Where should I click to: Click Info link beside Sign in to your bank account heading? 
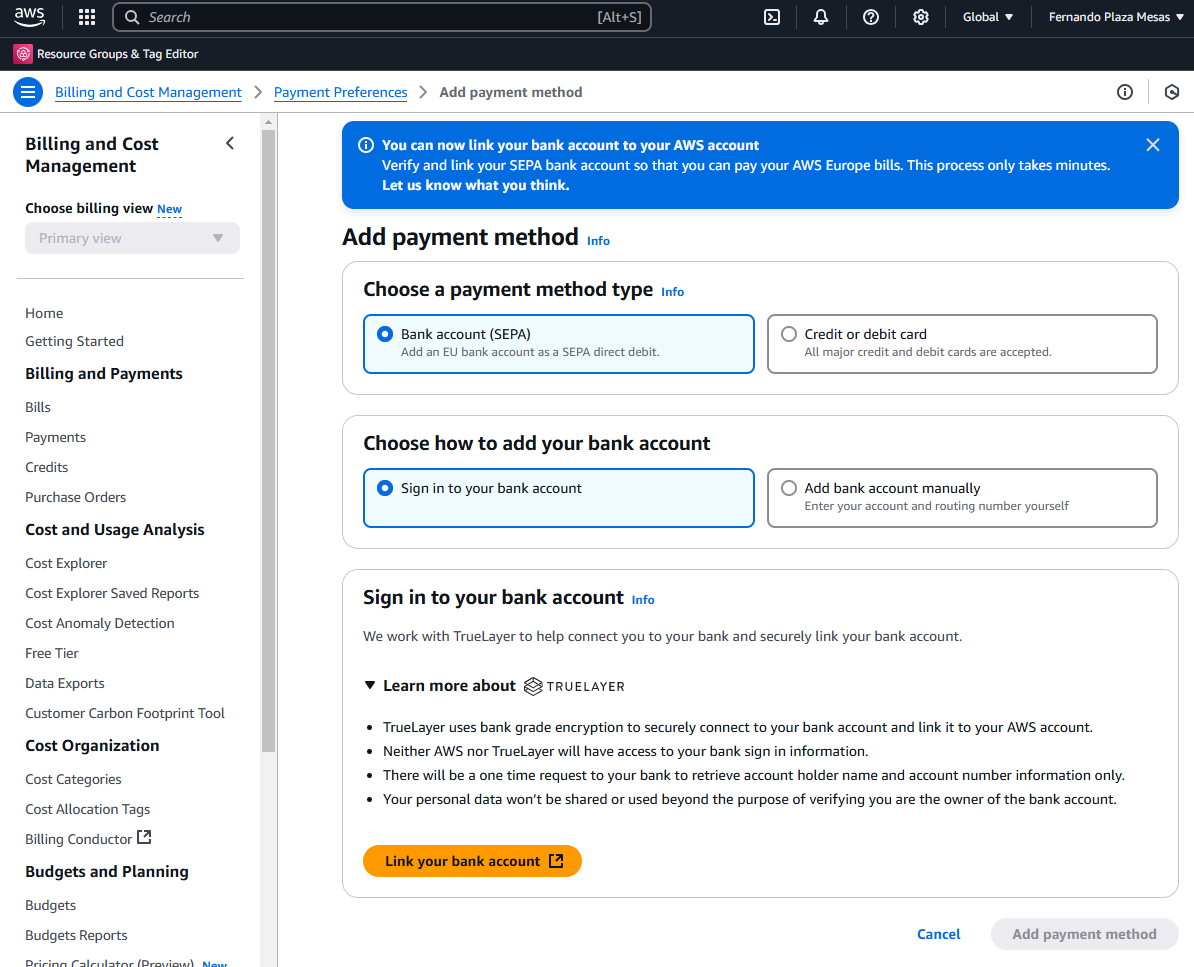[643, 600]
